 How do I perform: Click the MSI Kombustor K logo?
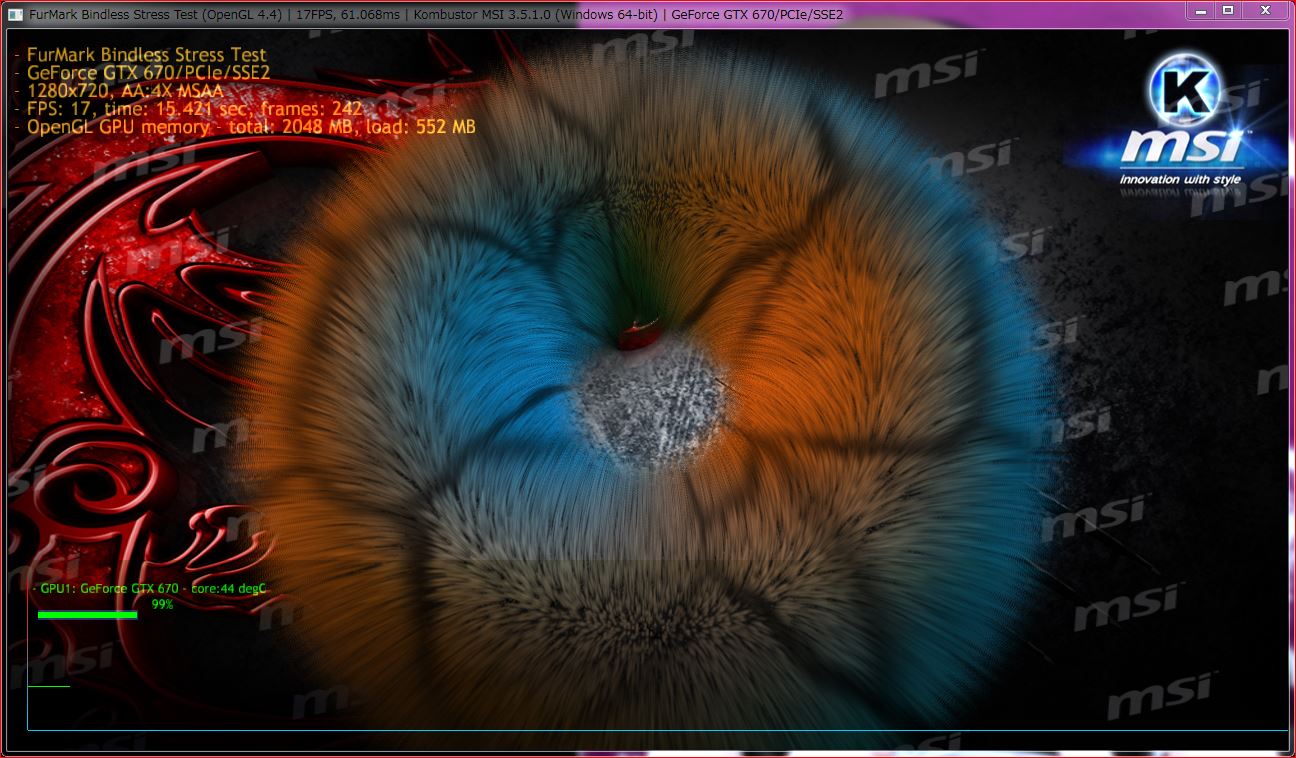pos(1185,92)
